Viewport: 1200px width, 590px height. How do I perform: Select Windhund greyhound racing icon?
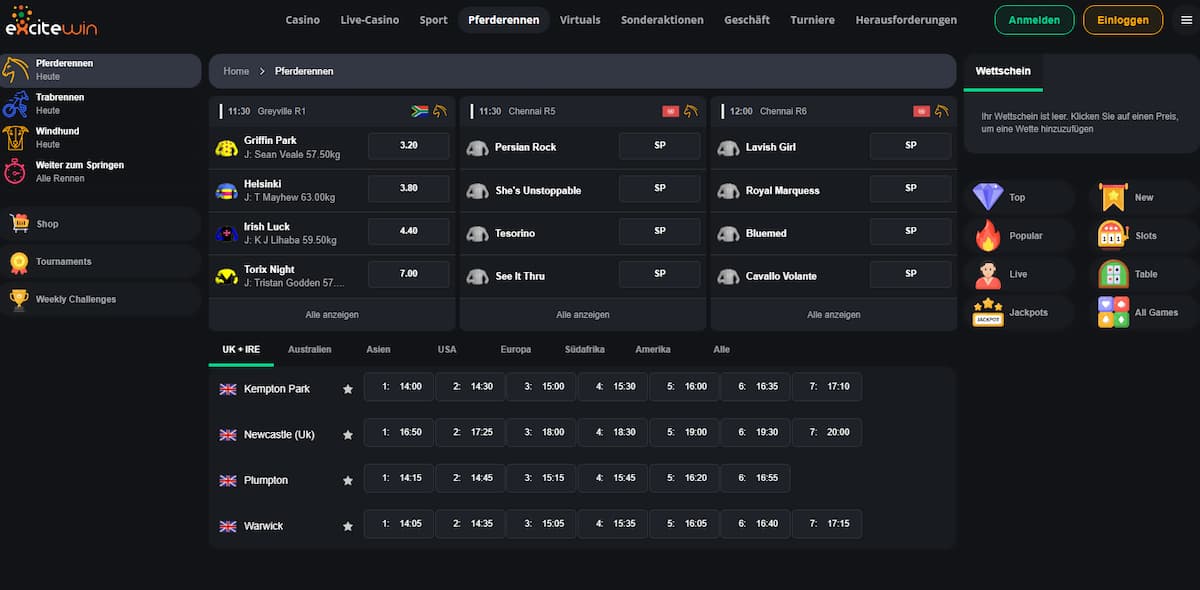(15, 137)
